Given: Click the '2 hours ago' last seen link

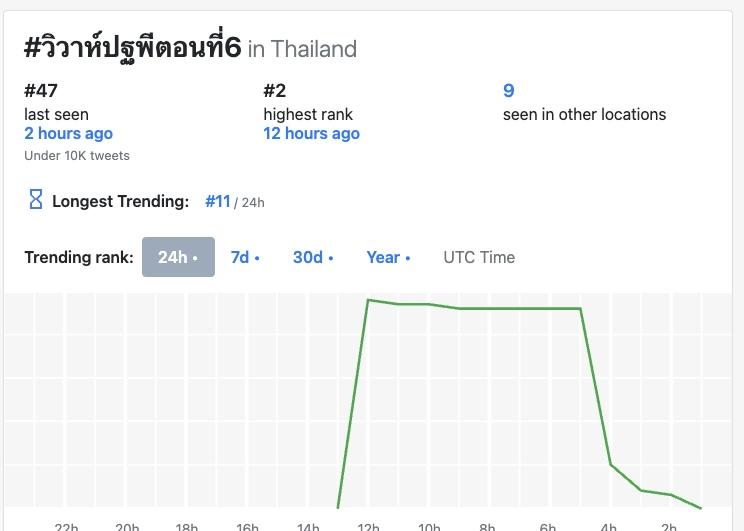Looking at the screenshot, I should [x=68, y=133].
